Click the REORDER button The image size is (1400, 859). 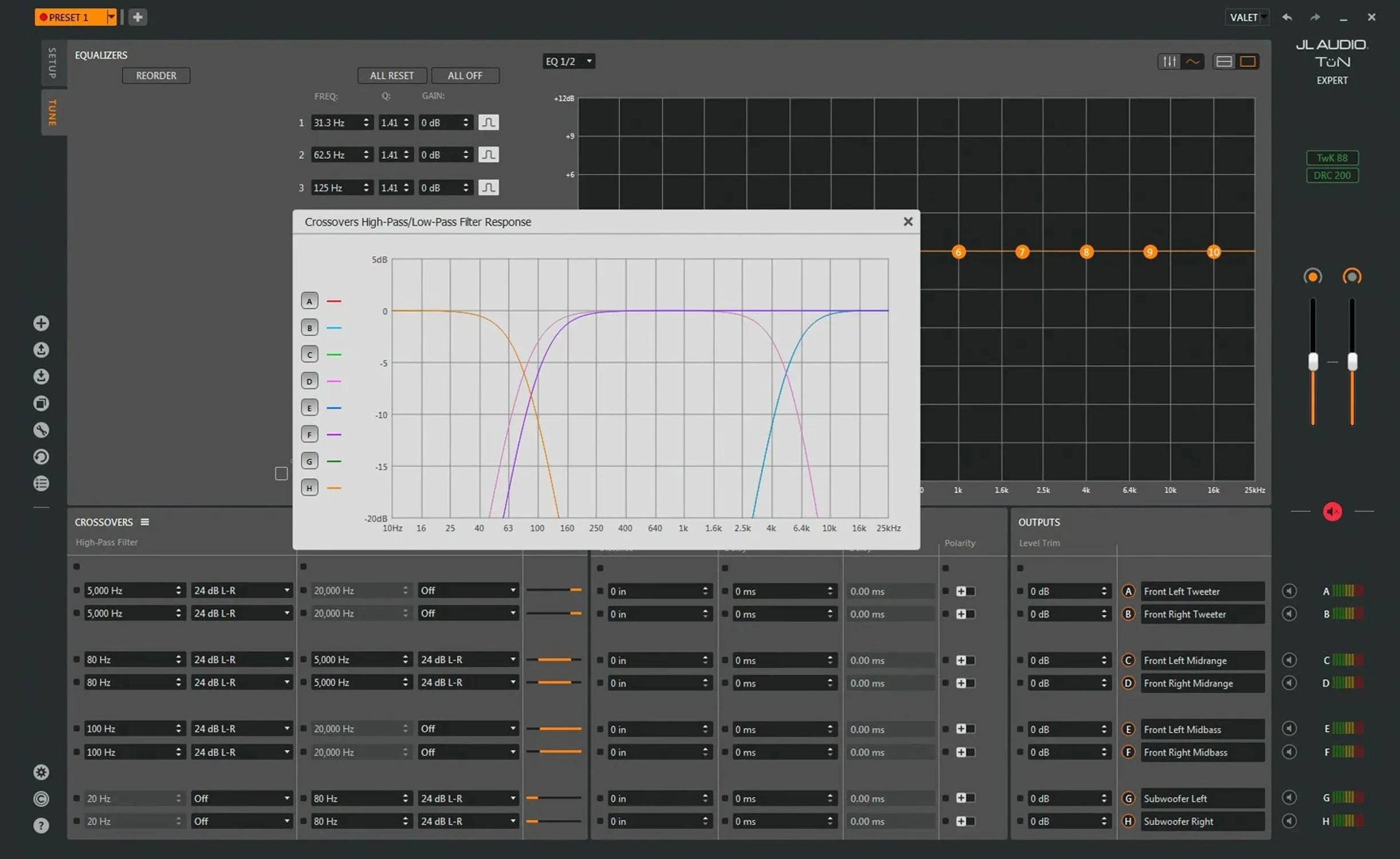(156, 76)
